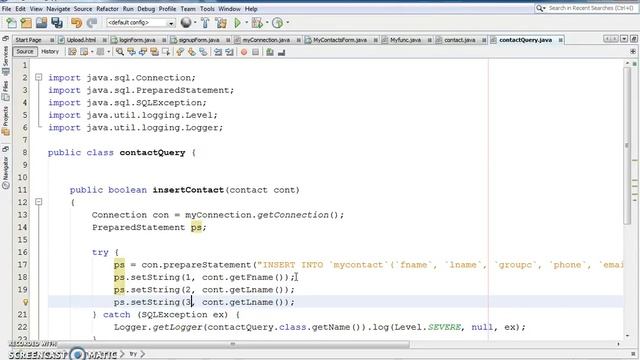Switch to the loginForm.java tab
640x360 pixels.
coord(137,40)
